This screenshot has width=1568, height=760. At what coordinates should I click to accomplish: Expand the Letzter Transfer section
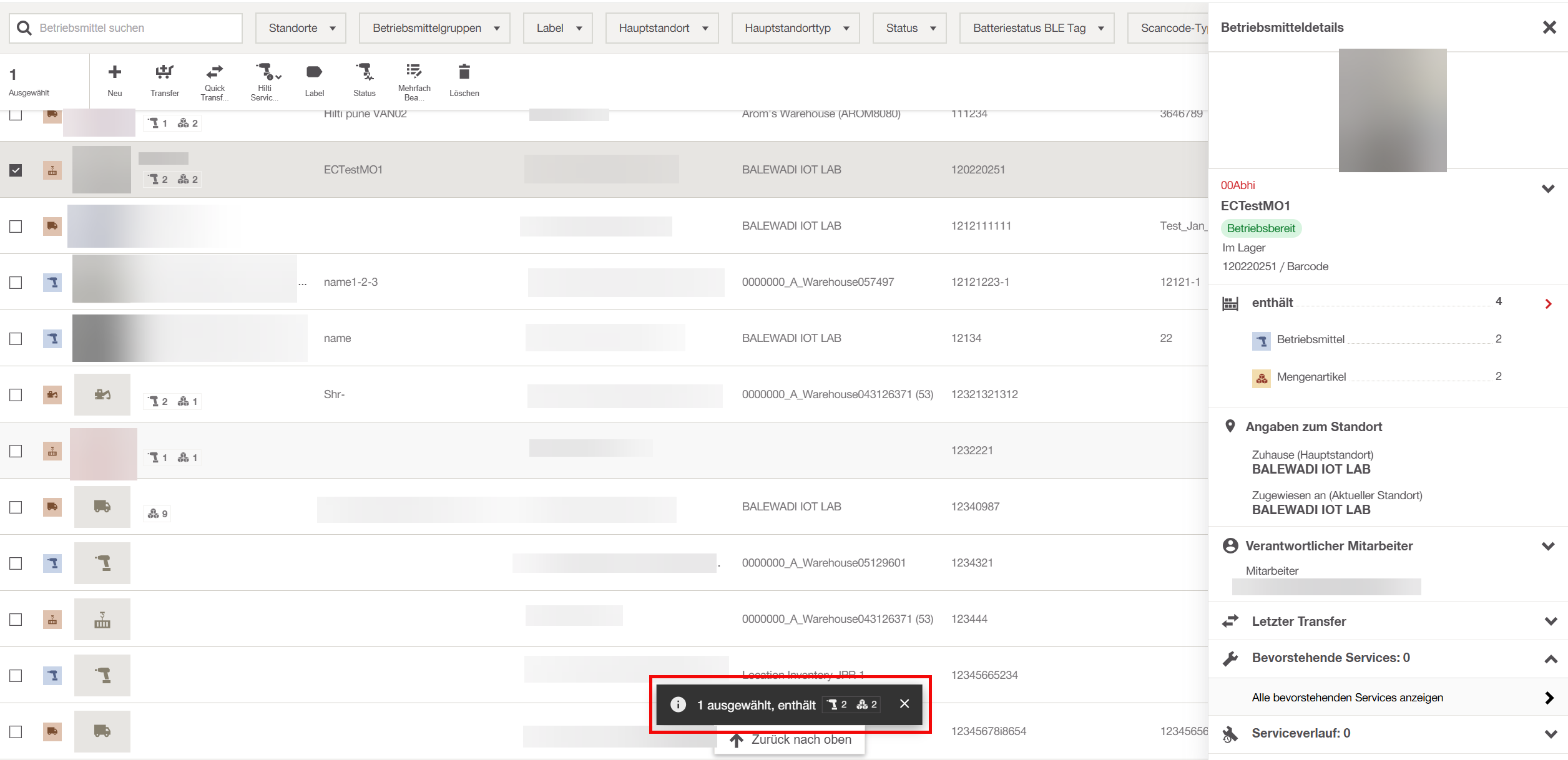tap(1549, 621)
